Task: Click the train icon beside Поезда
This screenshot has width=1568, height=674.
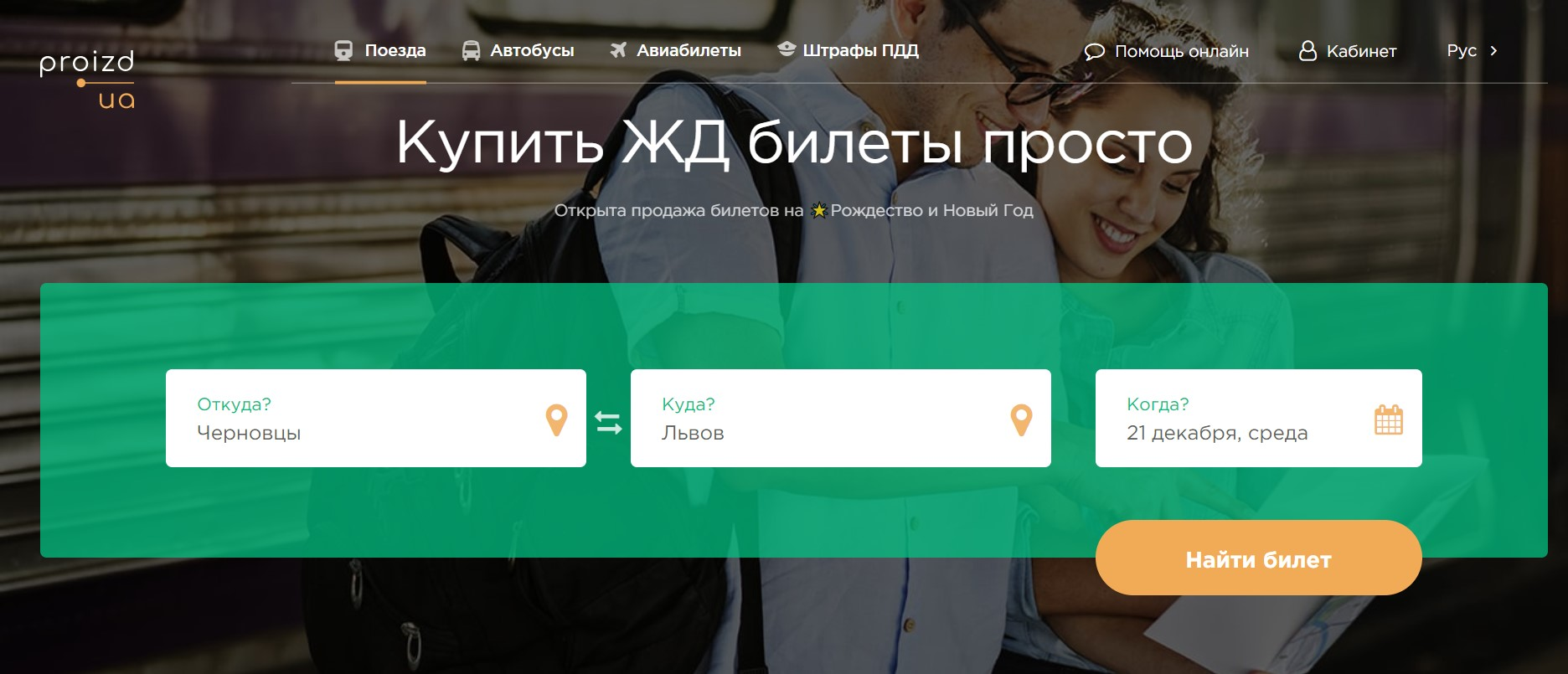Action: [343, 51]
